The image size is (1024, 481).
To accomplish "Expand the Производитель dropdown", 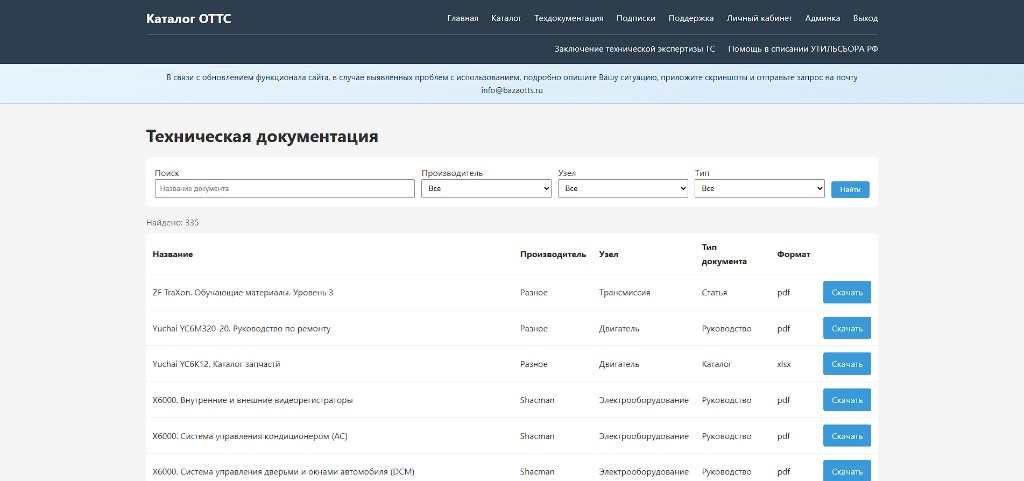I will [x=487, y=189].
